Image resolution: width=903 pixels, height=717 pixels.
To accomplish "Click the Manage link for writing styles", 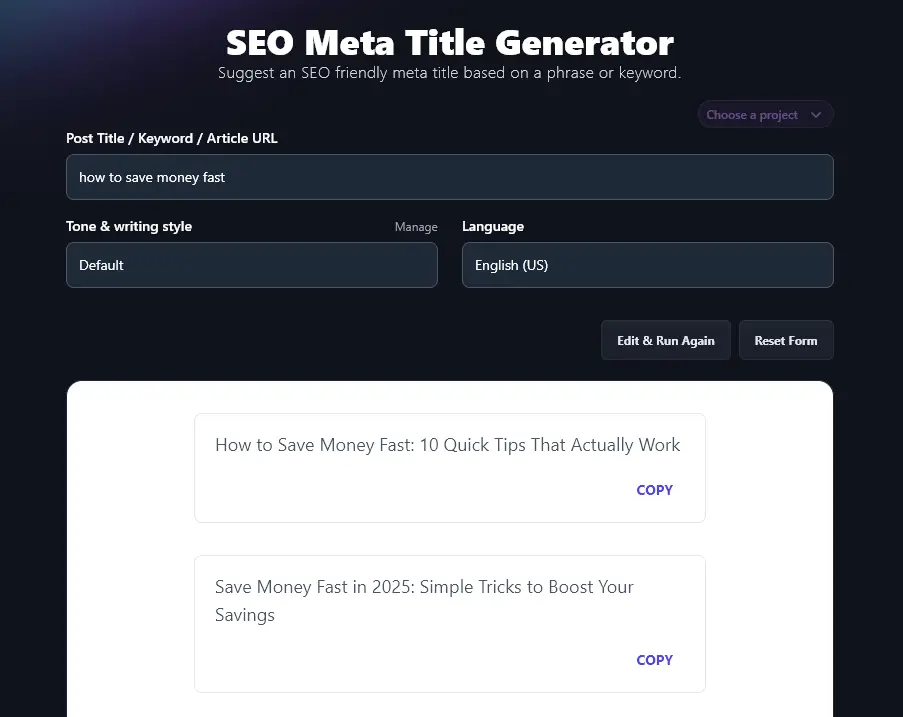I will (x=416, y=227).
